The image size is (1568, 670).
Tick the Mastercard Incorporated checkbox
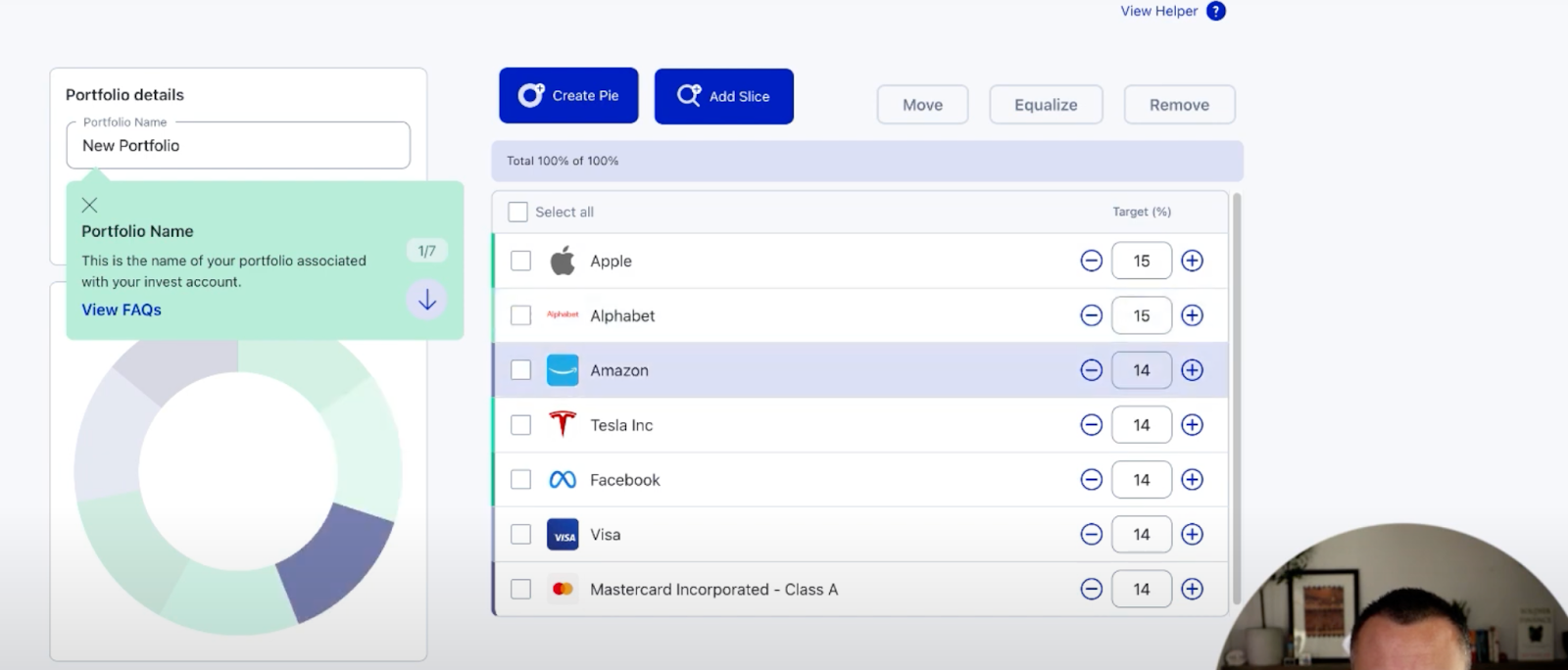coord(521,589)
